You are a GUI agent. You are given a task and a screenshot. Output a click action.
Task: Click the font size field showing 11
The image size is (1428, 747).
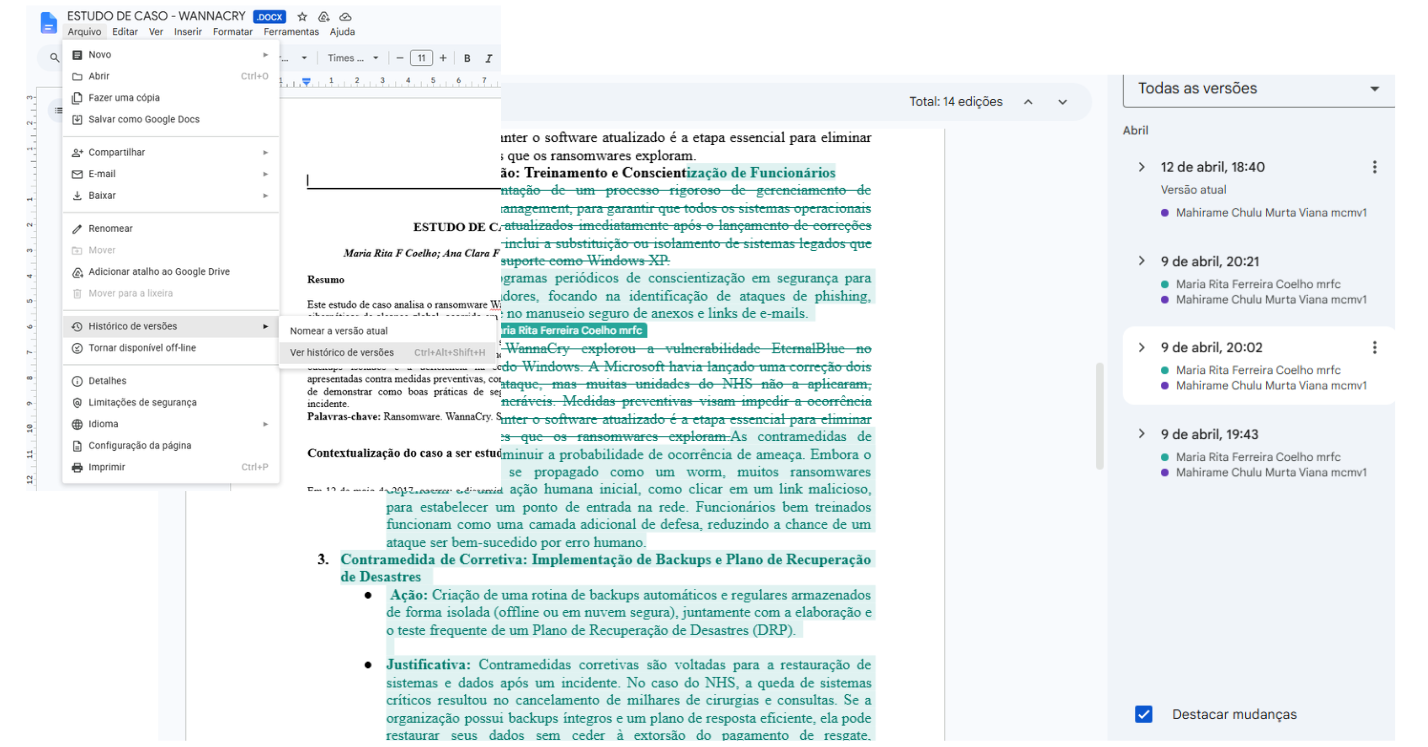tap(421, 58)
